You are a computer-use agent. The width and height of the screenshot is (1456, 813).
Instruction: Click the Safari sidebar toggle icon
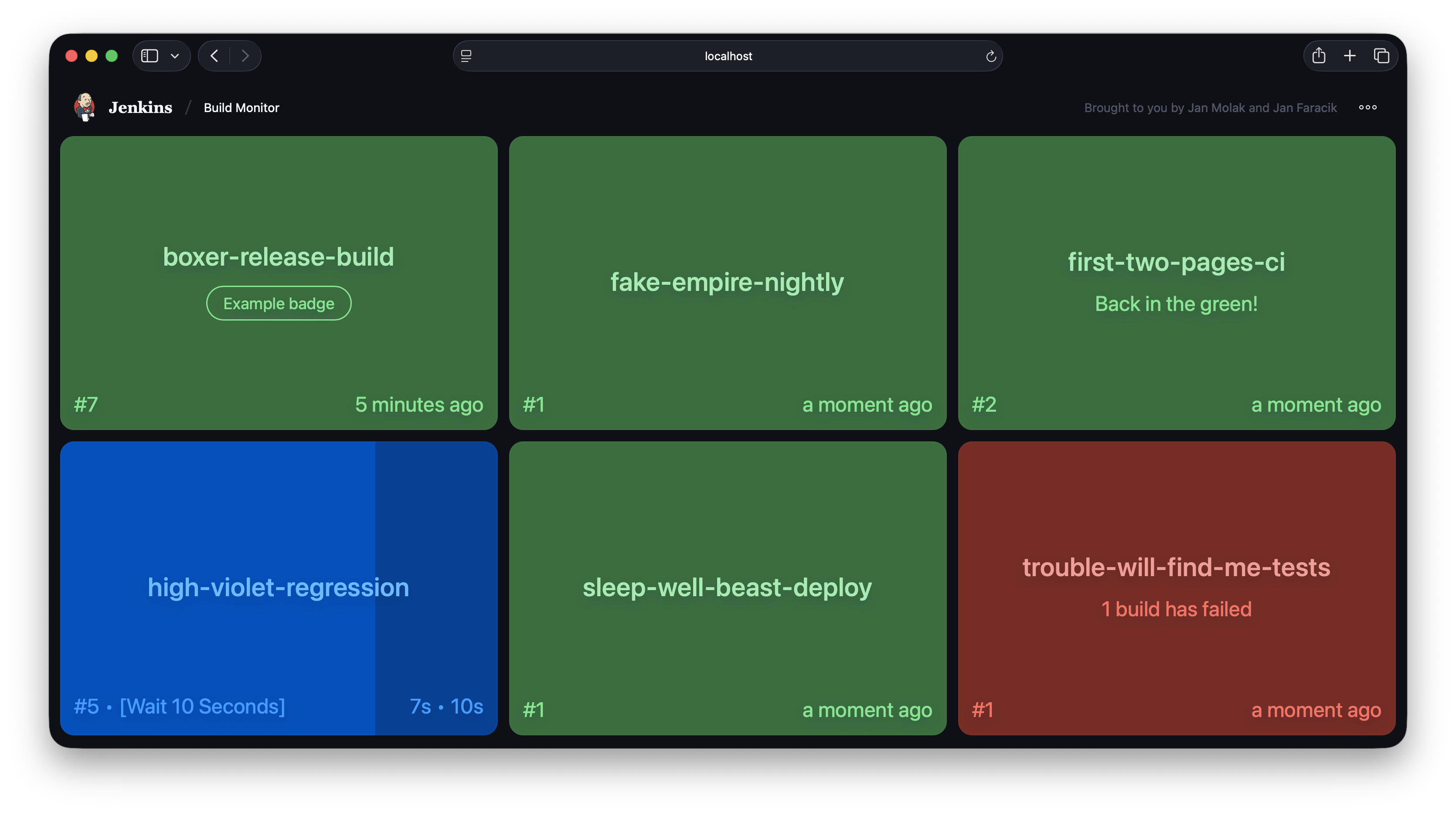(149, 56)
